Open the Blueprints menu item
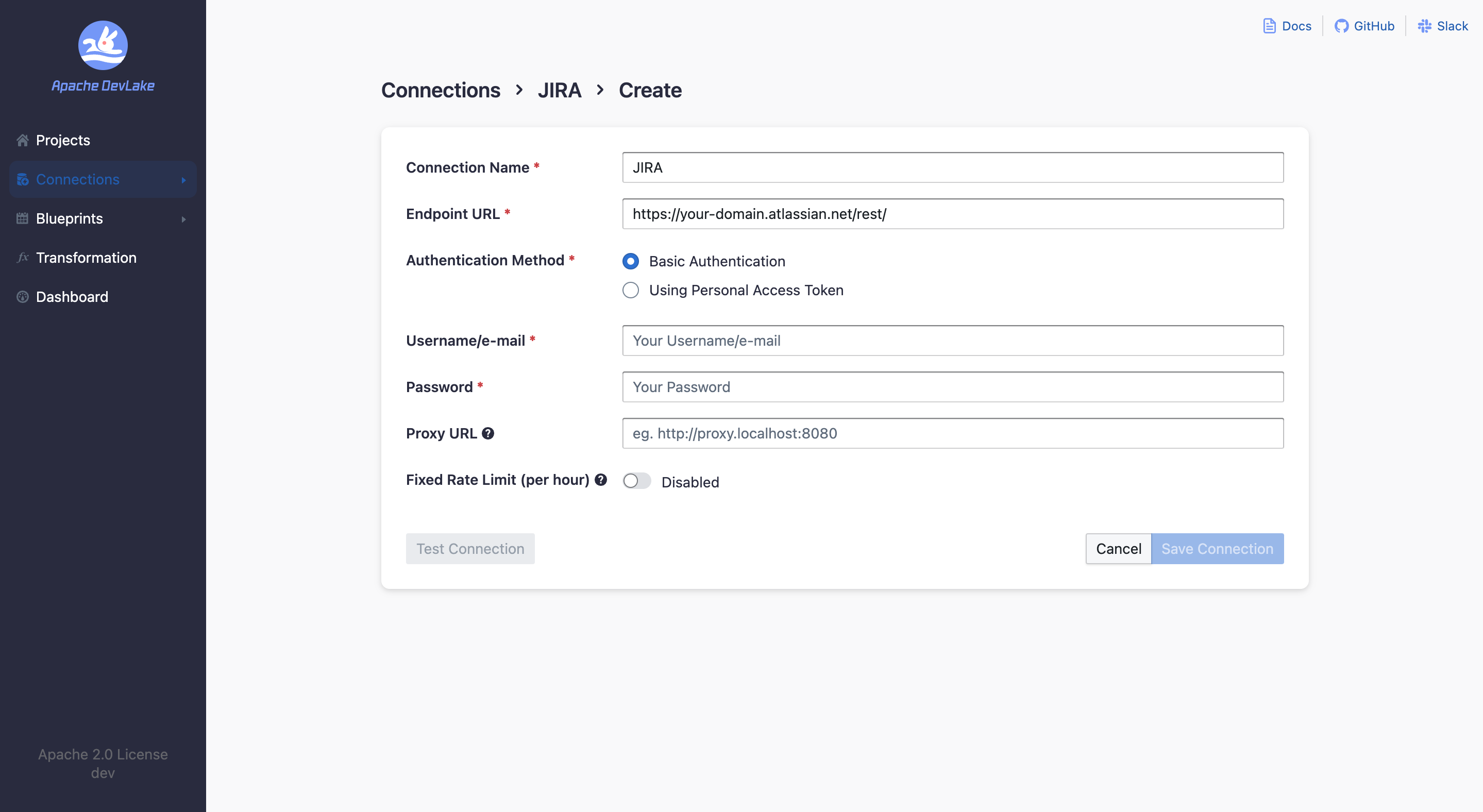Viewport: 1483px width, 812px height. click(69, 218)
